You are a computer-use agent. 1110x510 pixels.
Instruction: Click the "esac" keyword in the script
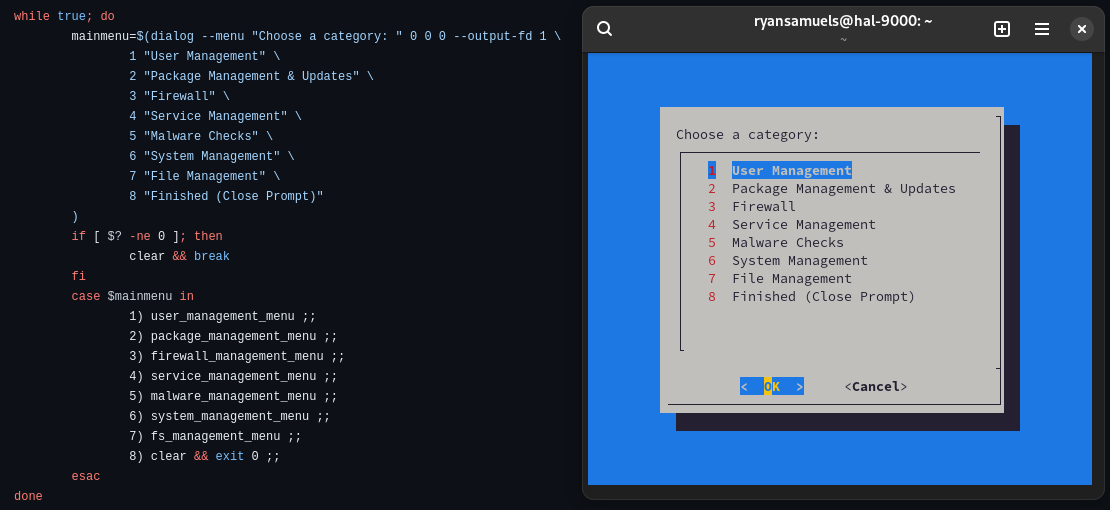click(86, 476)
